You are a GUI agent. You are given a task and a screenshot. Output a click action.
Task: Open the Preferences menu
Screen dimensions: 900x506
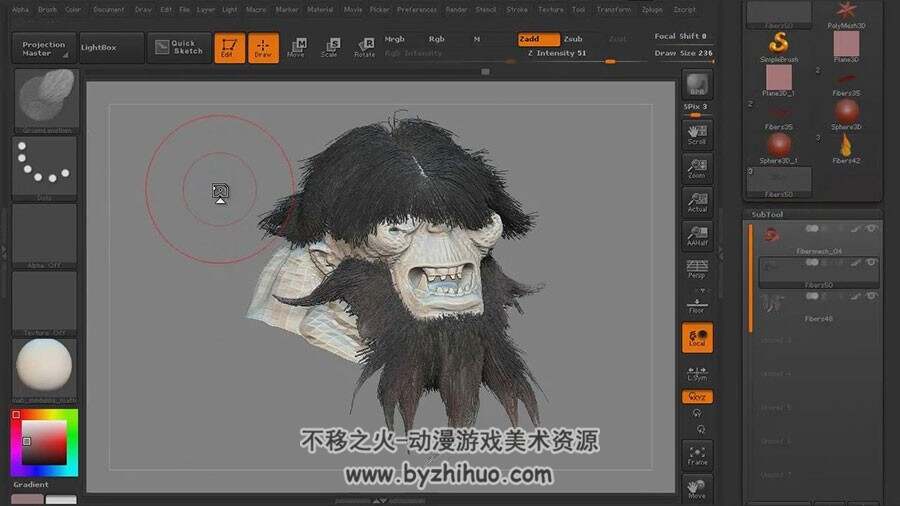tap(417, 9)
